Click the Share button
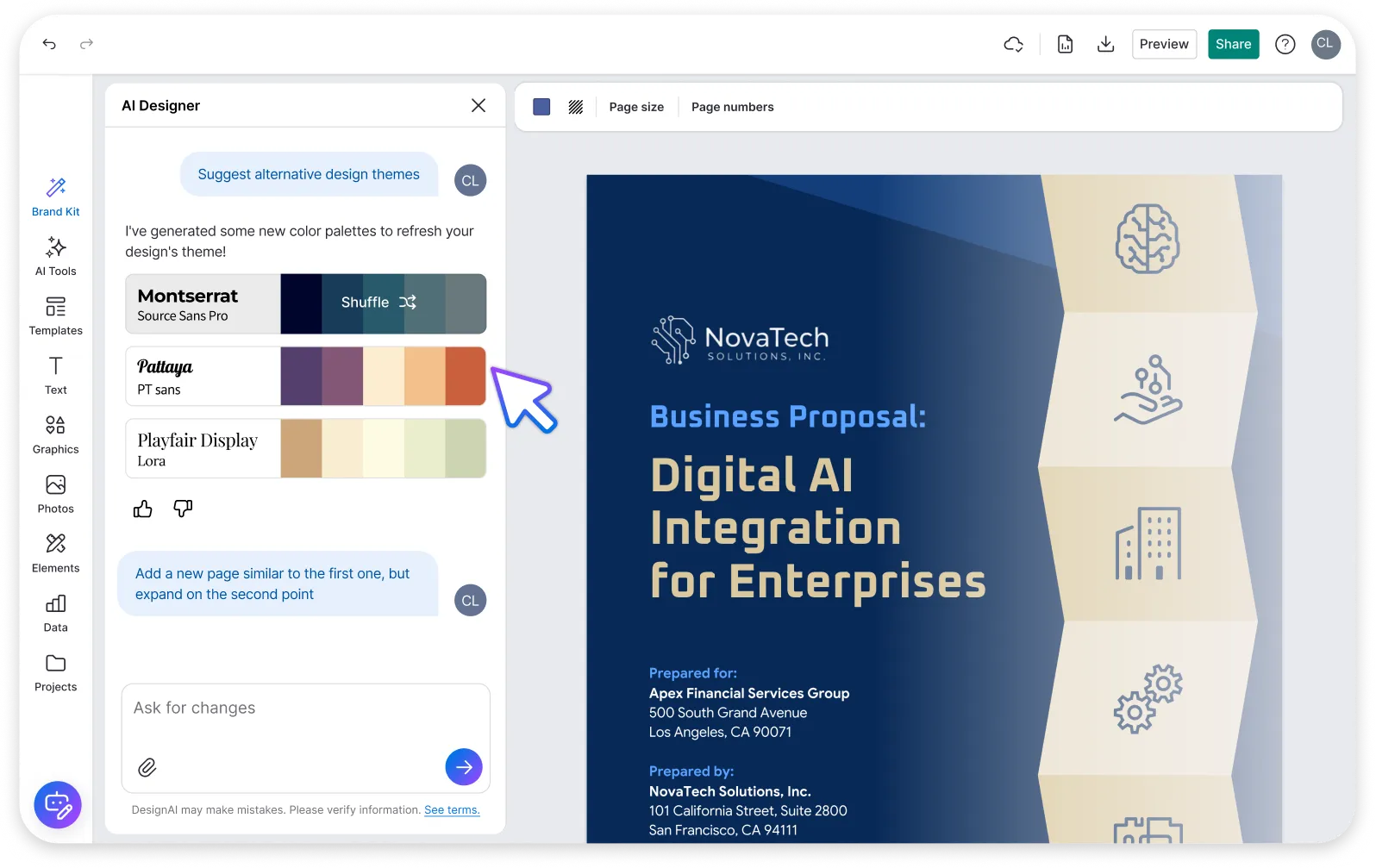 [1233, 44]
